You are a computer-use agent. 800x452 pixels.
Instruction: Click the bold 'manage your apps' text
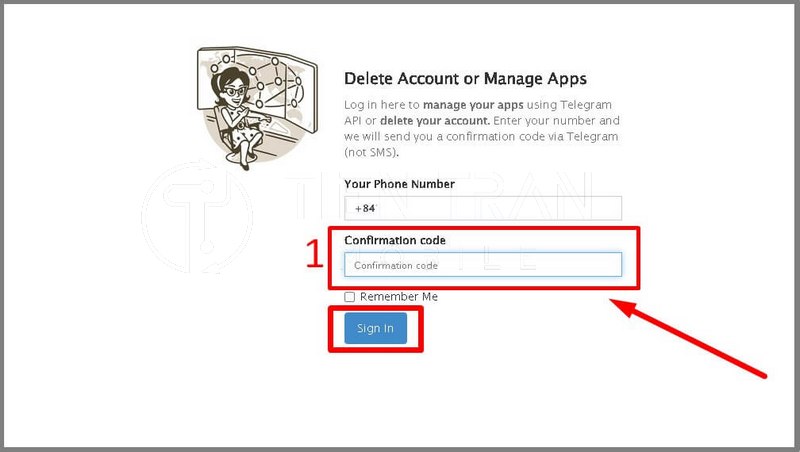coord(473,105)
